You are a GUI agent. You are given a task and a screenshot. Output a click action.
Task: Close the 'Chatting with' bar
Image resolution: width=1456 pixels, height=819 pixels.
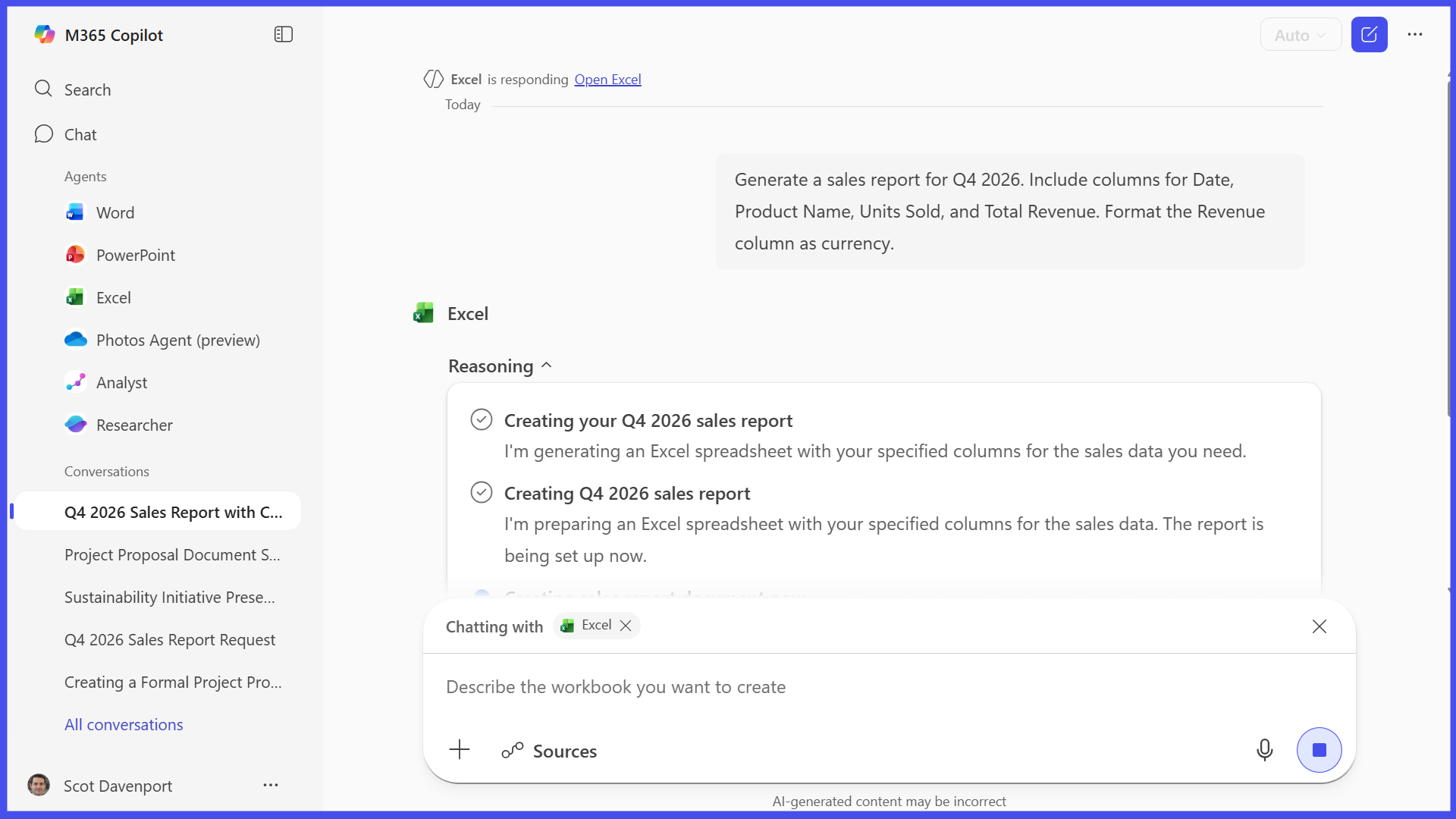click(x=1319, y=626)
